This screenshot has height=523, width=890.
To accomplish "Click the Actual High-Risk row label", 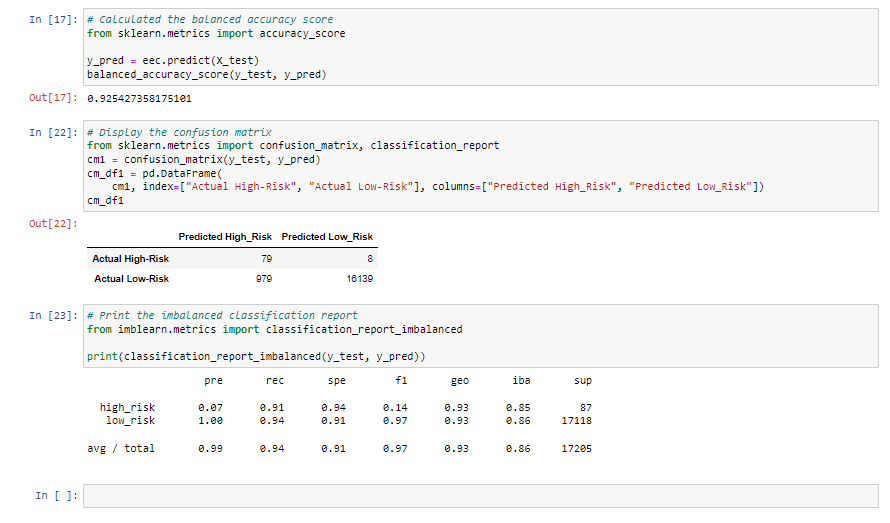I will click(x=131, y=259).
